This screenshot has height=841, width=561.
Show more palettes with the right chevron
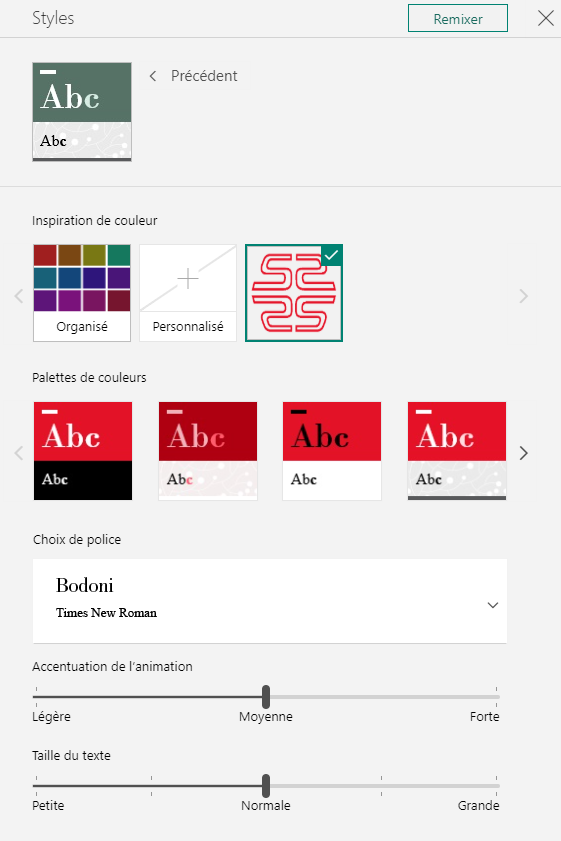pos(523,453)
